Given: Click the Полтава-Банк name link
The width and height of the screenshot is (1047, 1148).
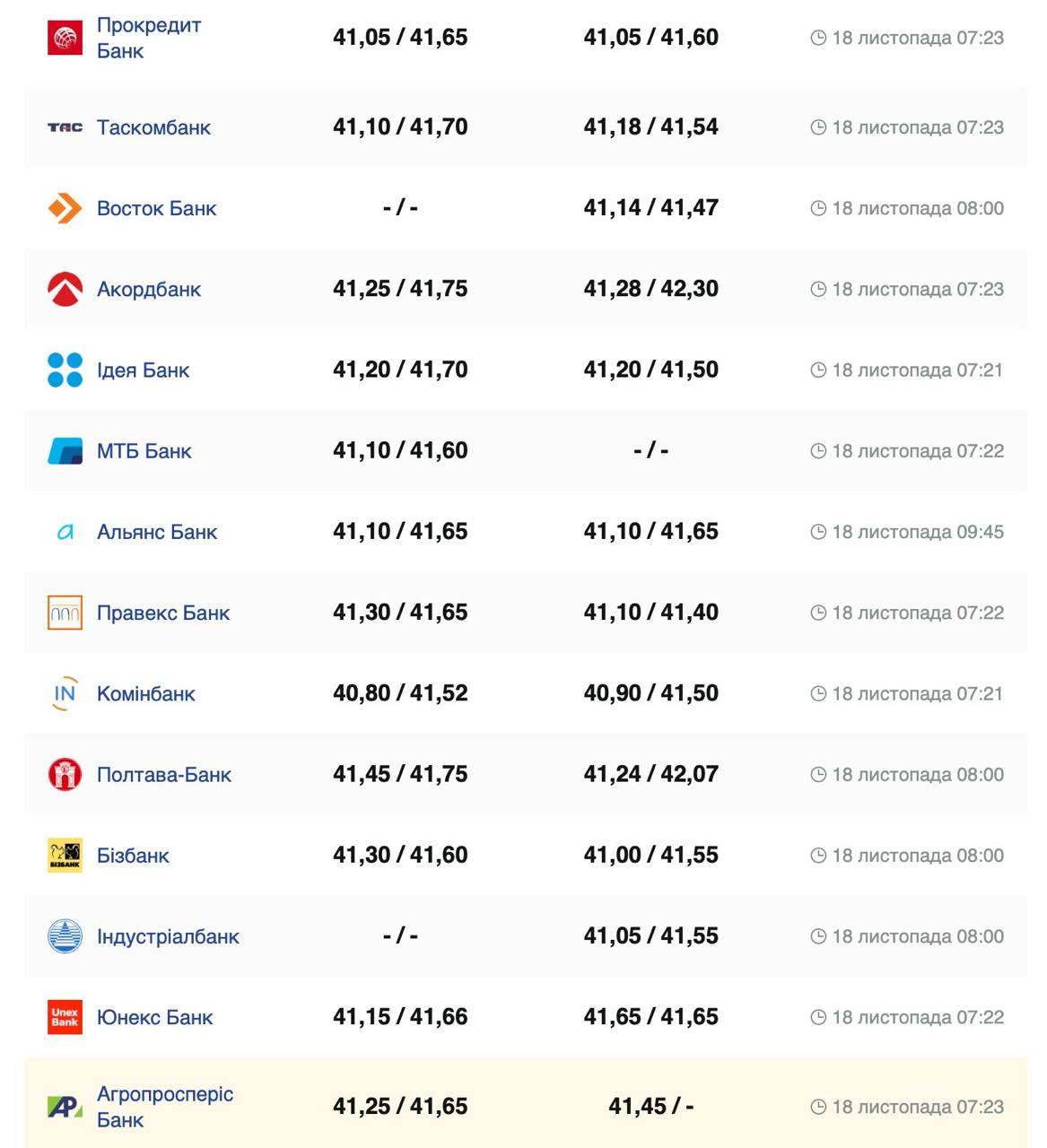Looking at the screenshot, I should coord(163,774).
